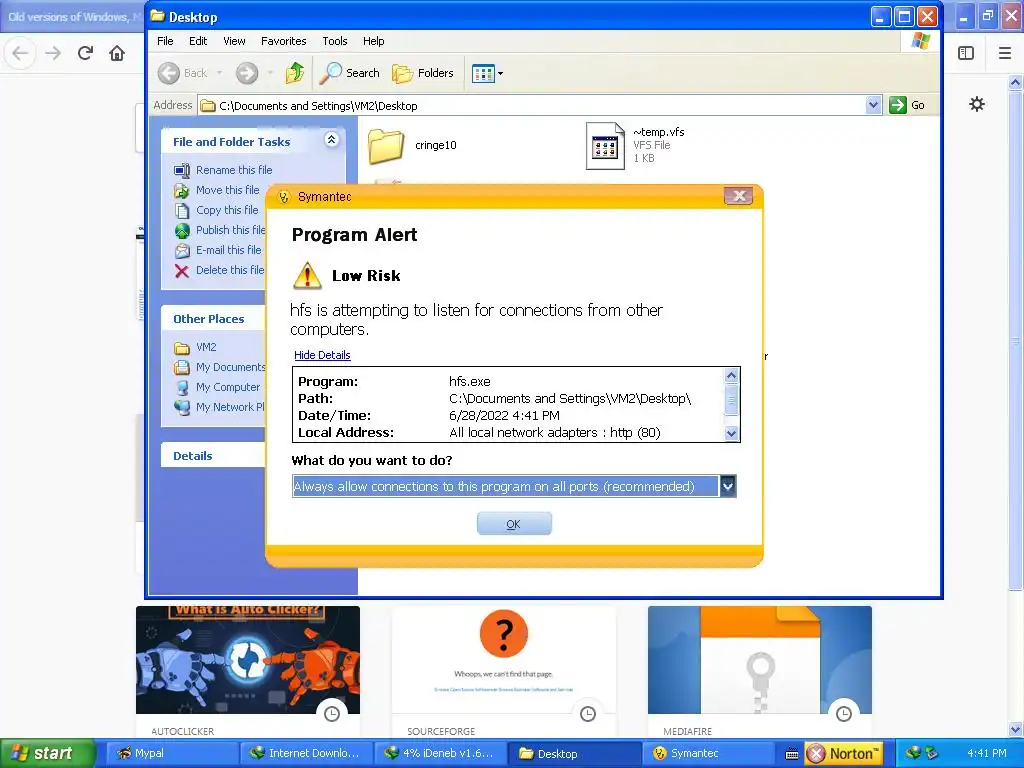Click Rename this file

234,170
